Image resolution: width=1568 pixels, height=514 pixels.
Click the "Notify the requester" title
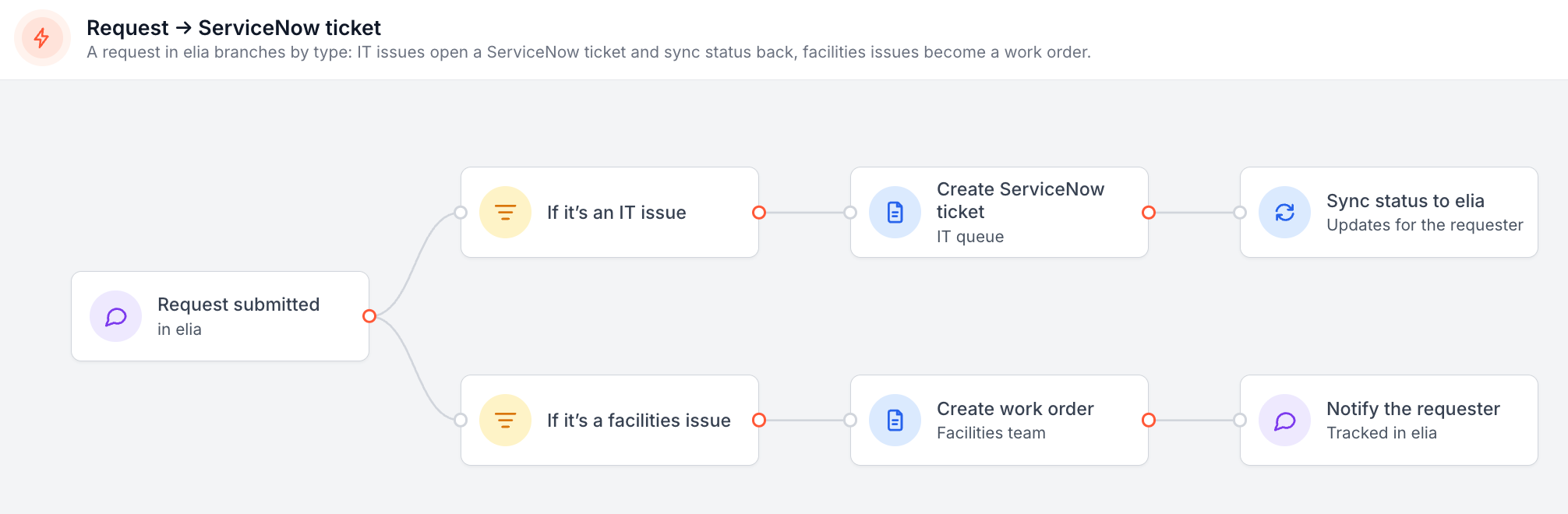click(x=1413, y=409)
